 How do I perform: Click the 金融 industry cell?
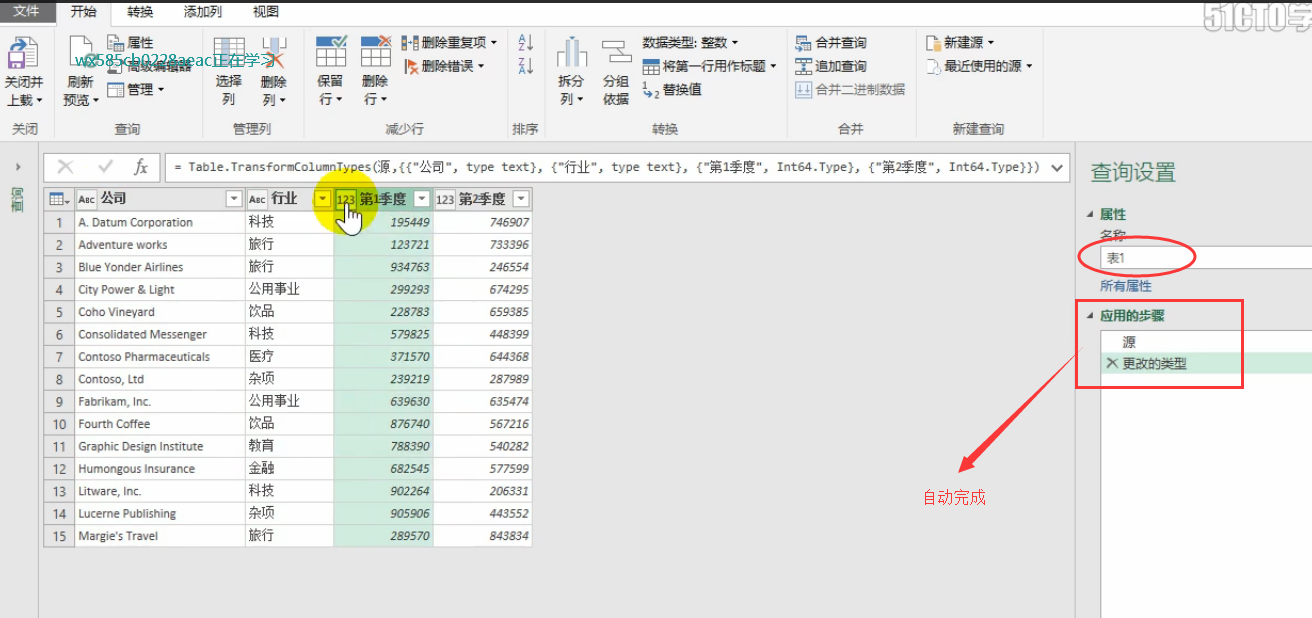click(x=289, y=469)
